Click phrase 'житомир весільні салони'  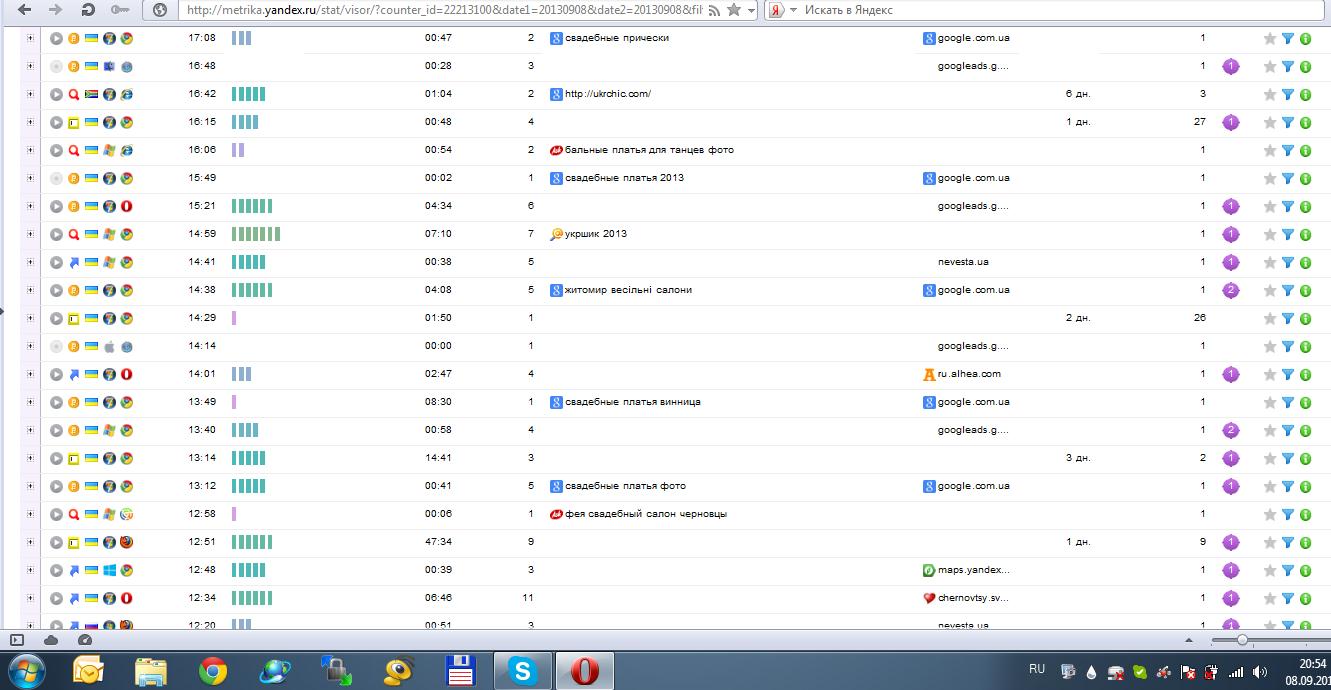(x=628, y=290)
